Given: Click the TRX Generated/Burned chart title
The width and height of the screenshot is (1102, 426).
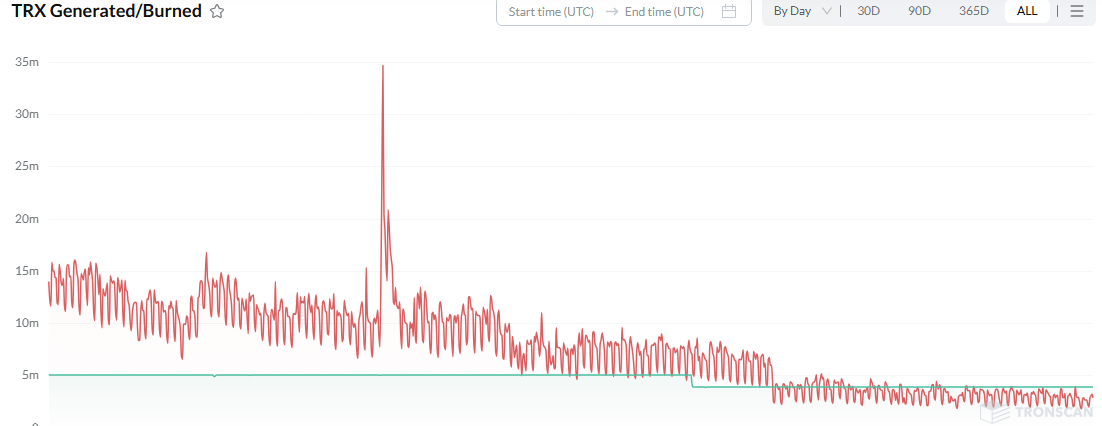Looking at the screenshot, I should pyautogui.click(x=106, y=11).
